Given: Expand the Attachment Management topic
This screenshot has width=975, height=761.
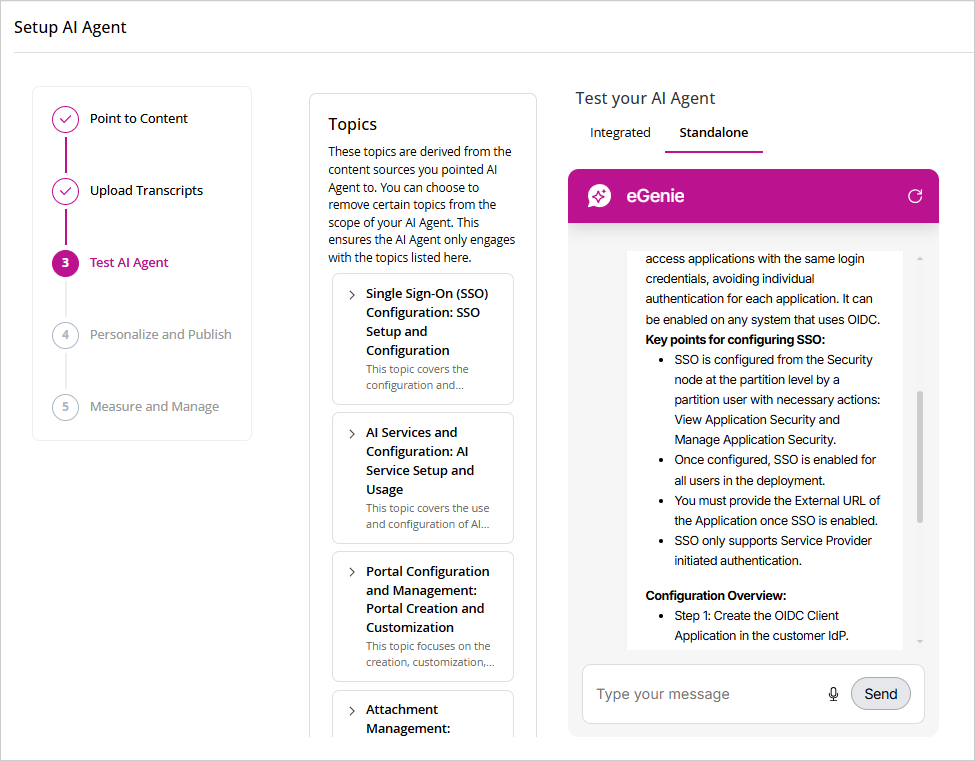Looking at the screenshot, I should click(x=352, y=711).
